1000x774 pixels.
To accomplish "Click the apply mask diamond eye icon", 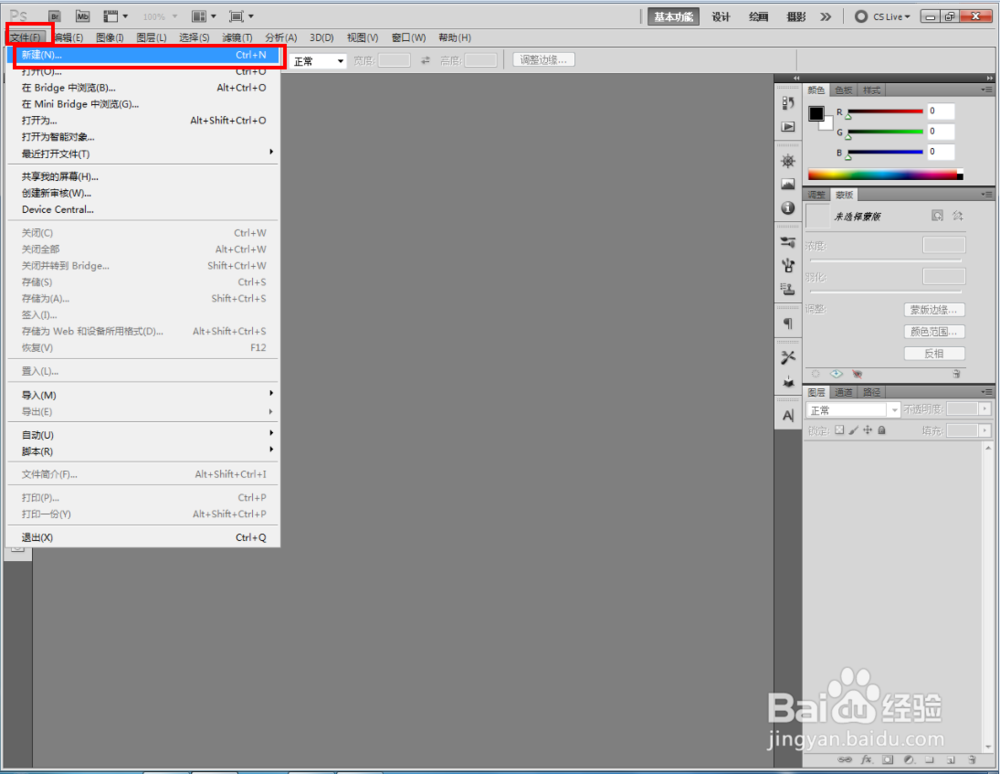I will pos(836,374).
